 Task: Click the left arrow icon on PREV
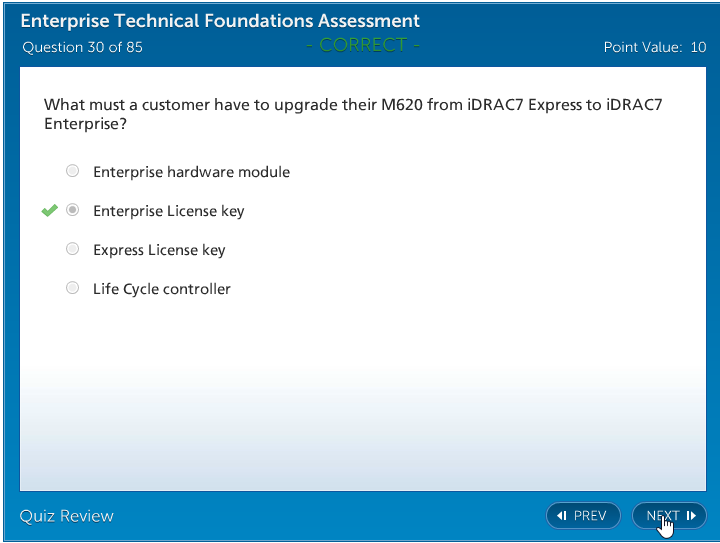(x=562, y=516)
